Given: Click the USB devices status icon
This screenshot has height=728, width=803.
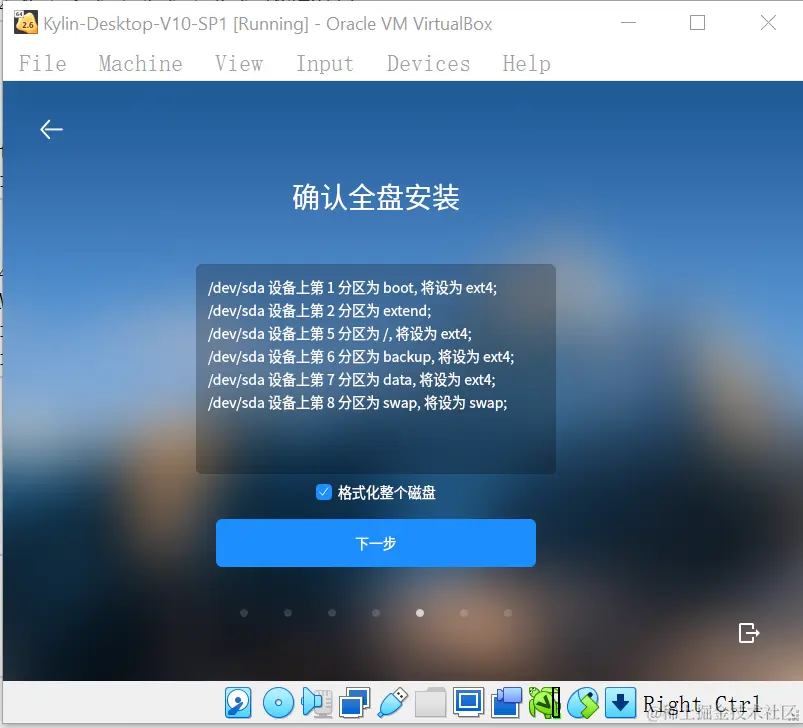Looking at the screenshot, I should pyautogui.click(x=390, y=703).
